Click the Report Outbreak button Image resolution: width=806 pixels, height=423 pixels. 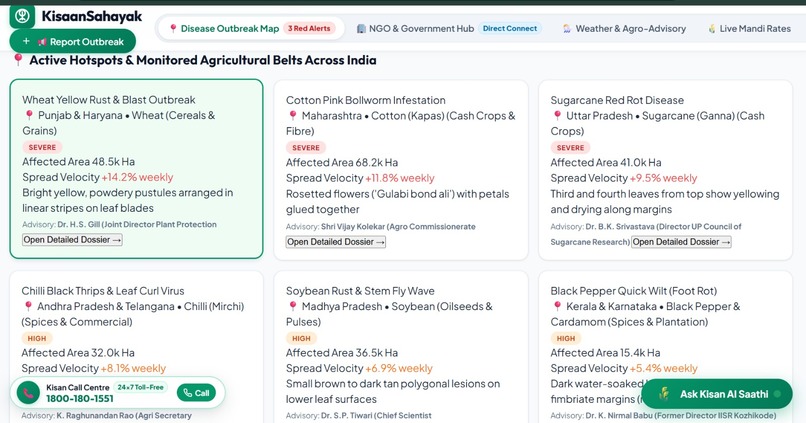(72, 42)
